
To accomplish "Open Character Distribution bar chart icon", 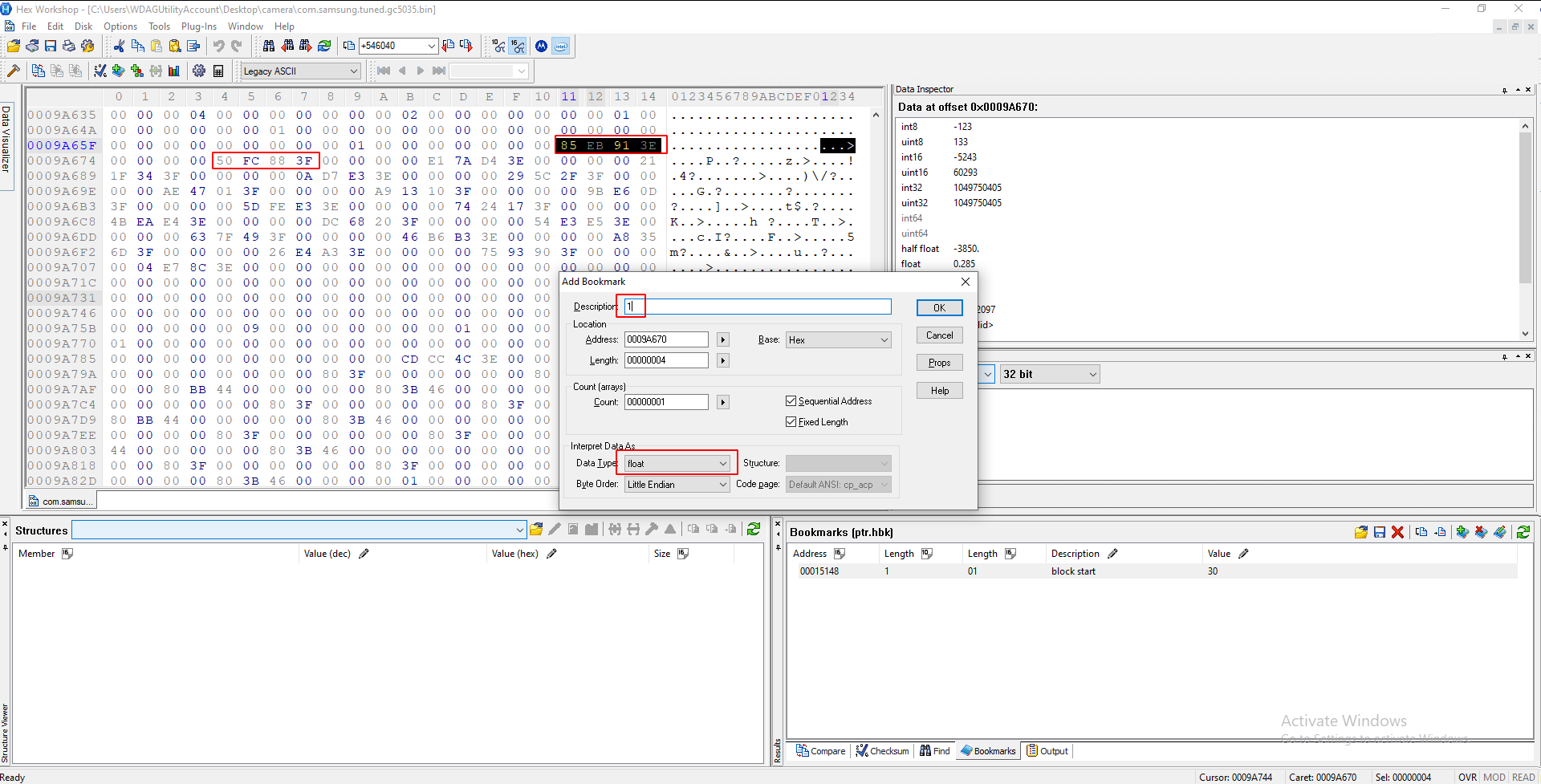I will (174, 71).
